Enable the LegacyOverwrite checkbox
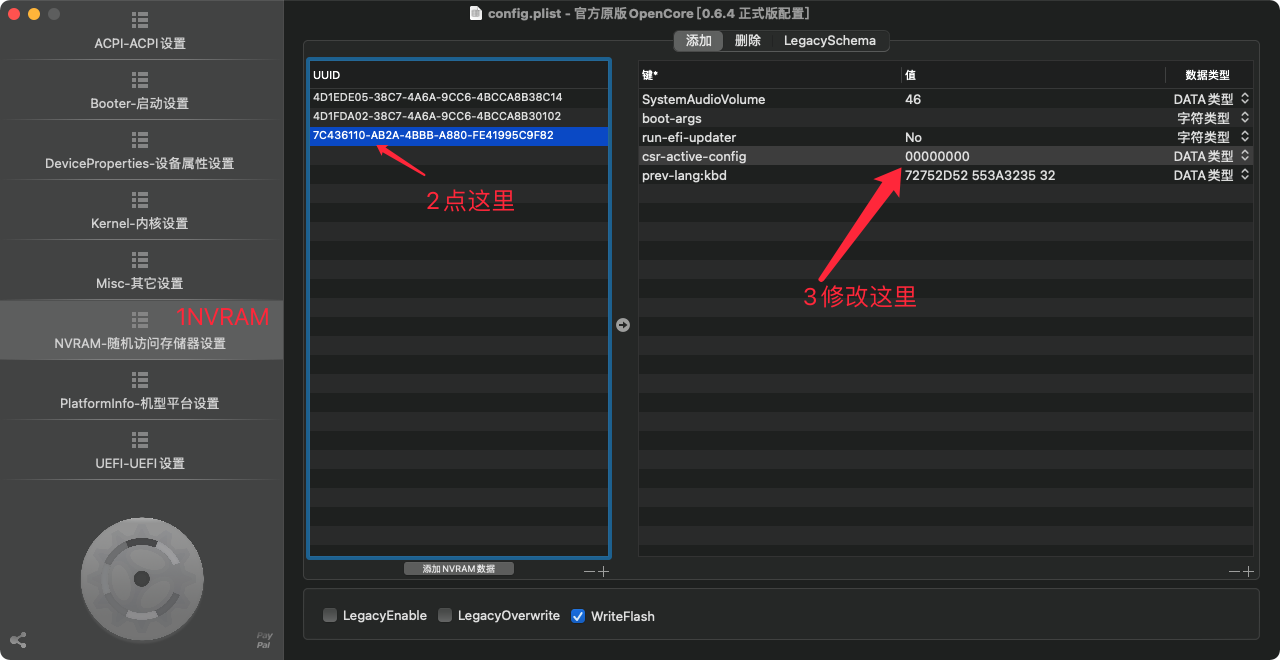This screenshot has height=660, width=1280. 445,616
